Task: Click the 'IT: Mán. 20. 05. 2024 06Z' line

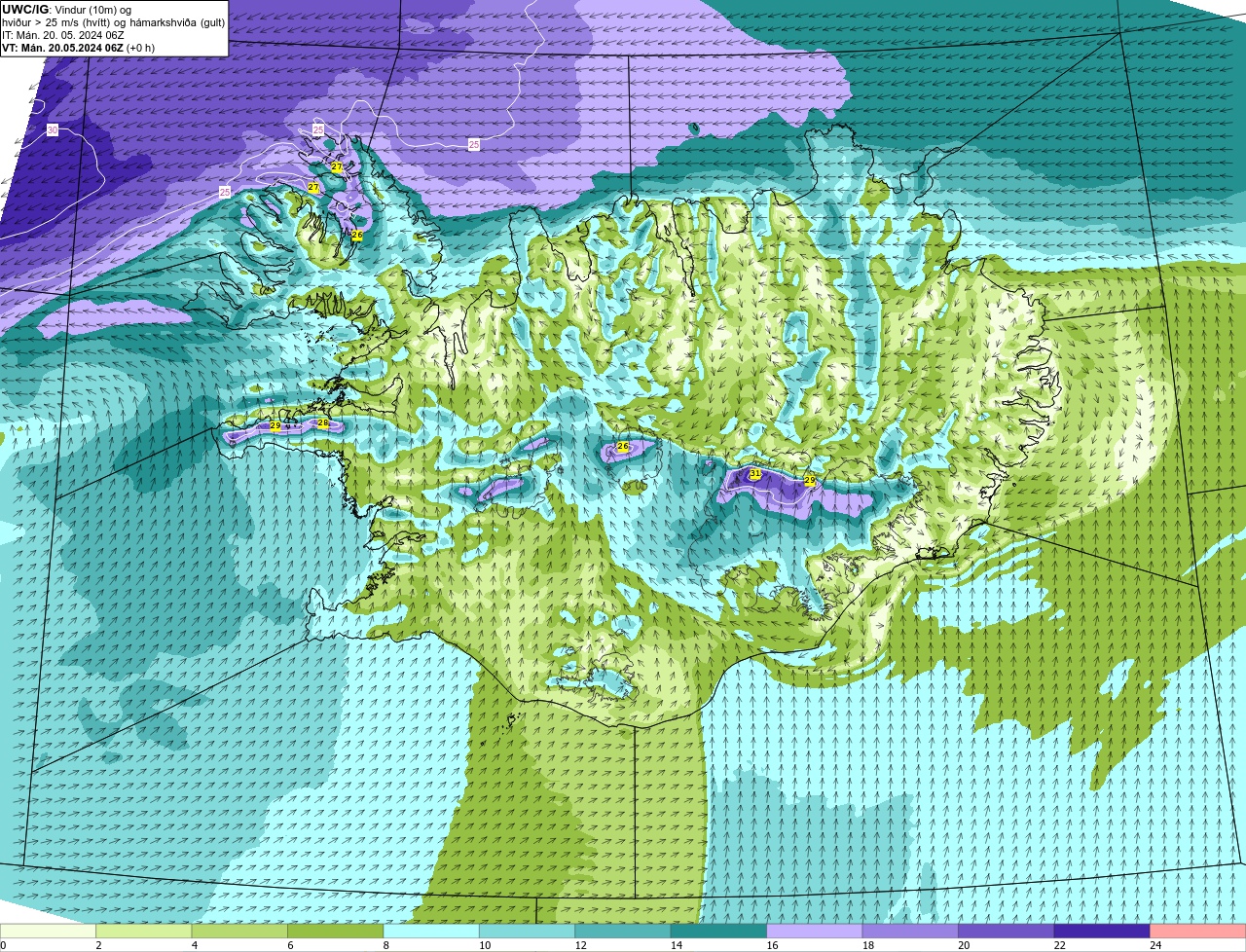Action: [62, 35]
